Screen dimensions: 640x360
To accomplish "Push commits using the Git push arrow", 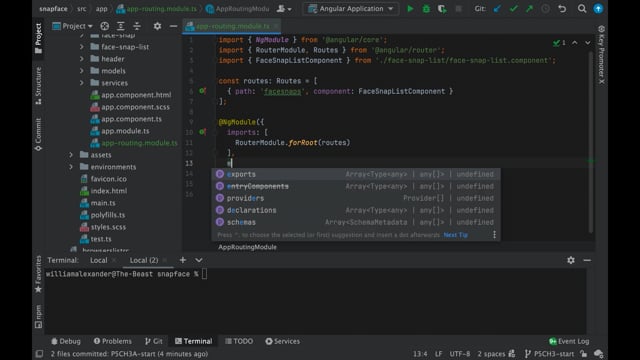I will pyautogui.click(x=529, y=9).
